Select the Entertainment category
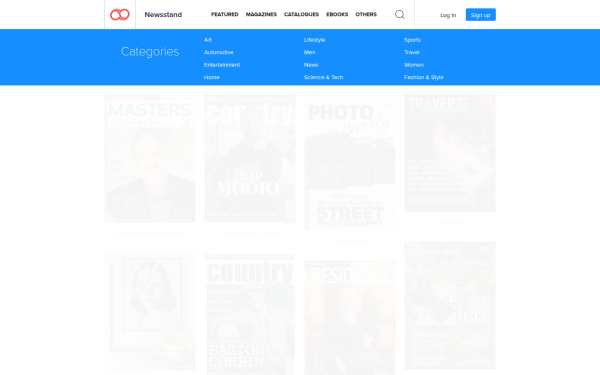Viewport: 600px width, 375px height. [222, 65]
